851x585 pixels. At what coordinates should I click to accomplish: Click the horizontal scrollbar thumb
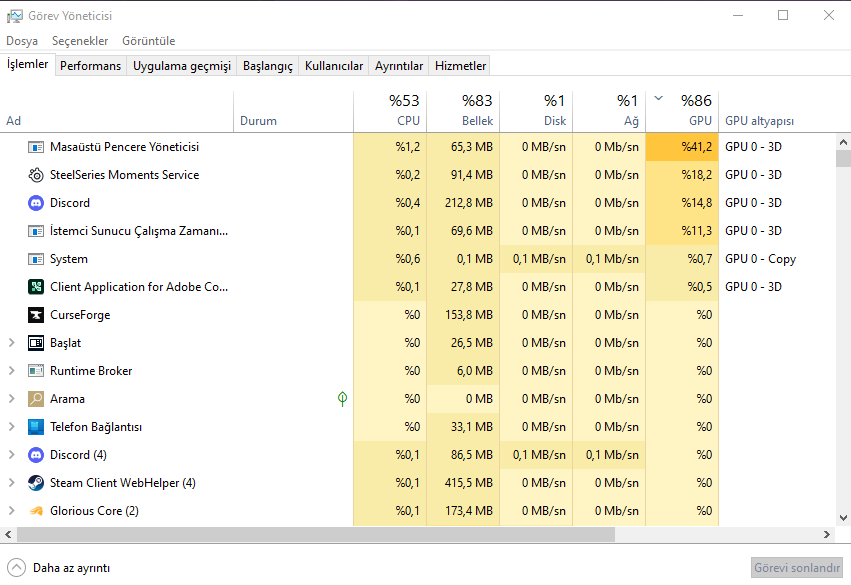point(316,535)
